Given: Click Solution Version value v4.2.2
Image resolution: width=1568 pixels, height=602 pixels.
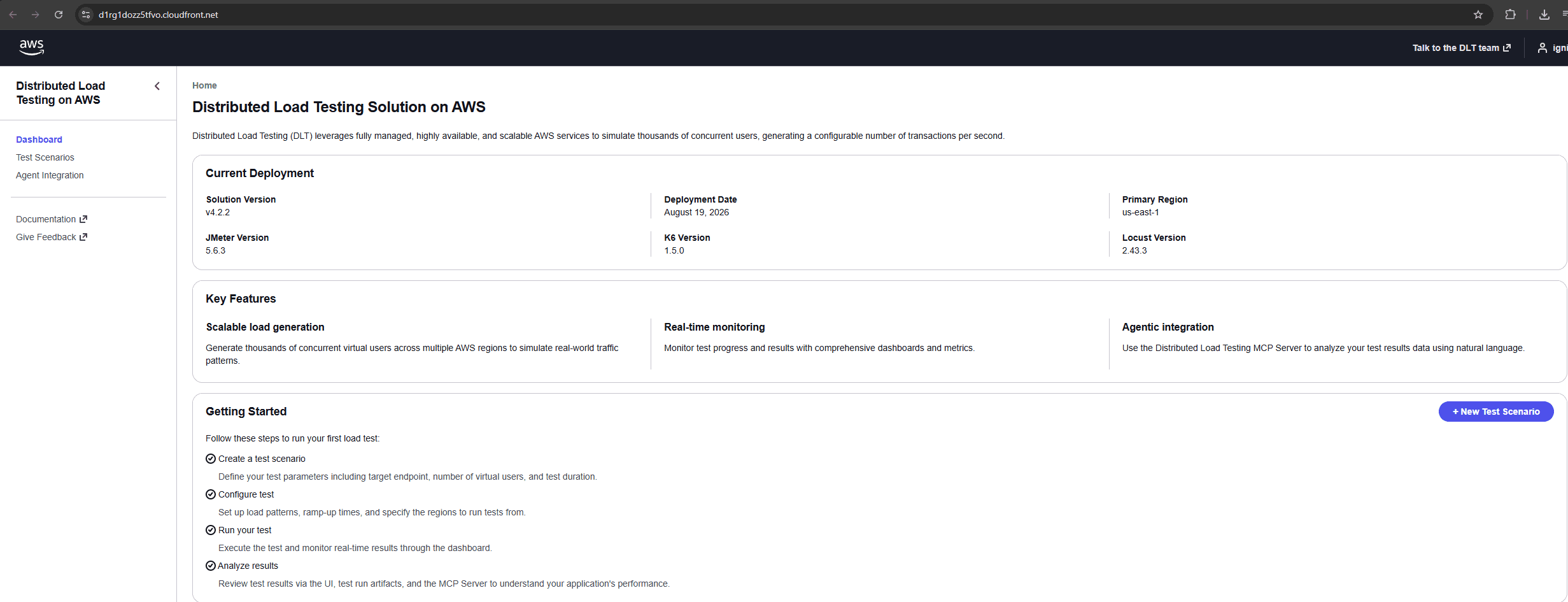Looking at the screenshot, I should tap(218, 212).
